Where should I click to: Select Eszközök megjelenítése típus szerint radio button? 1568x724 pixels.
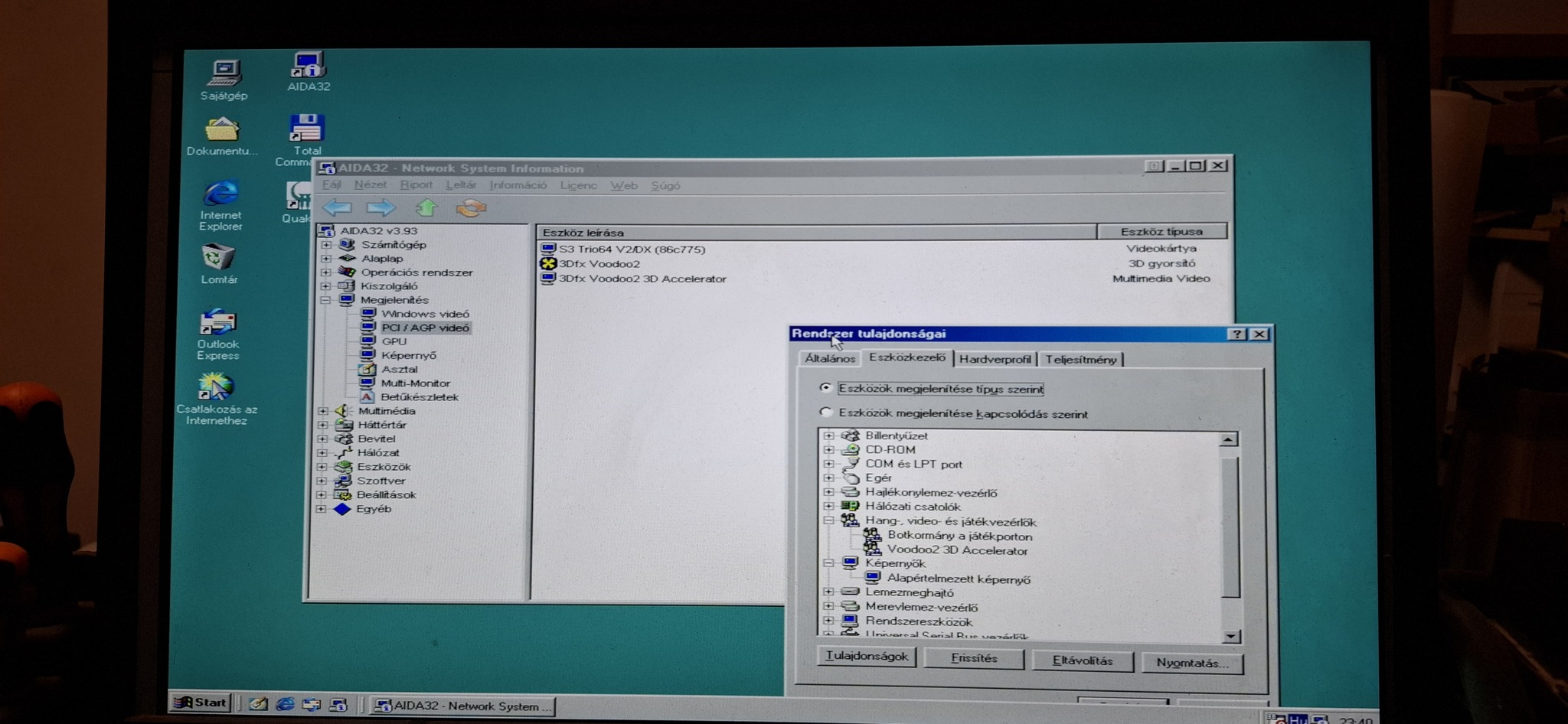coord(825,388)
